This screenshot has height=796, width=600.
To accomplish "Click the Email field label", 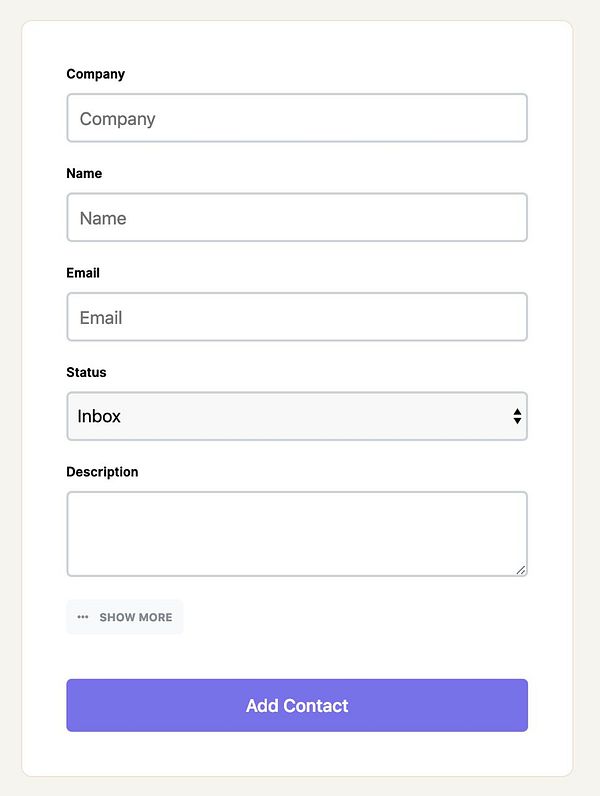I will [83, 273].
